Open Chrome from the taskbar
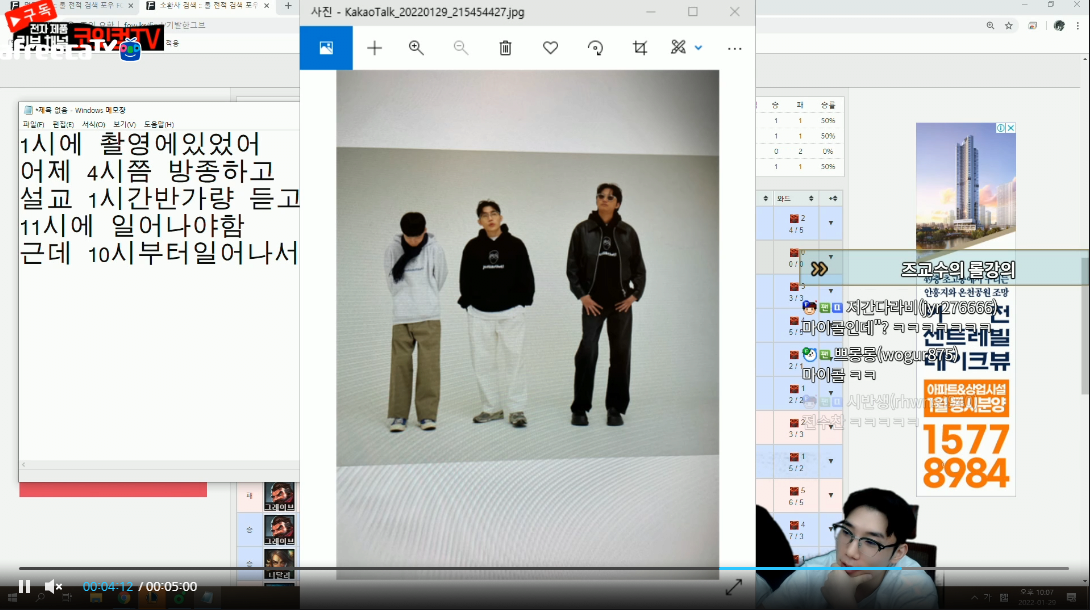Image resolution: width=1090 pixels, height=610 pixels. coord(124,598)
